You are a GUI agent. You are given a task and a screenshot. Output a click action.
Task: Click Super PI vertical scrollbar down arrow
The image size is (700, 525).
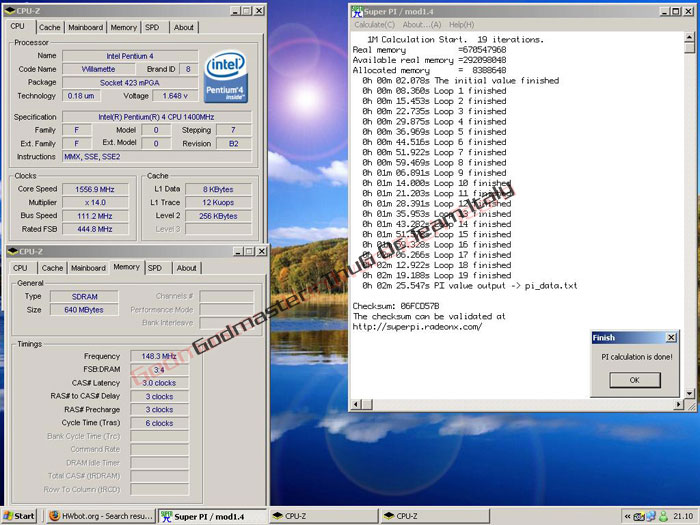pyautogui.click(x=689, y=393)
